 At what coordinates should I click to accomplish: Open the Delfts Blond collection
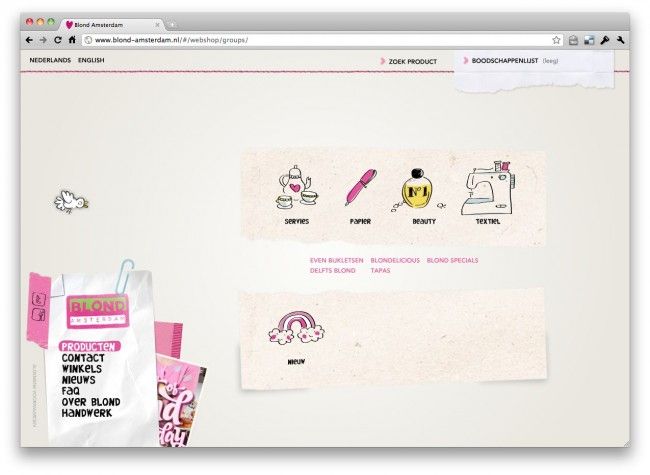(332, 270)
